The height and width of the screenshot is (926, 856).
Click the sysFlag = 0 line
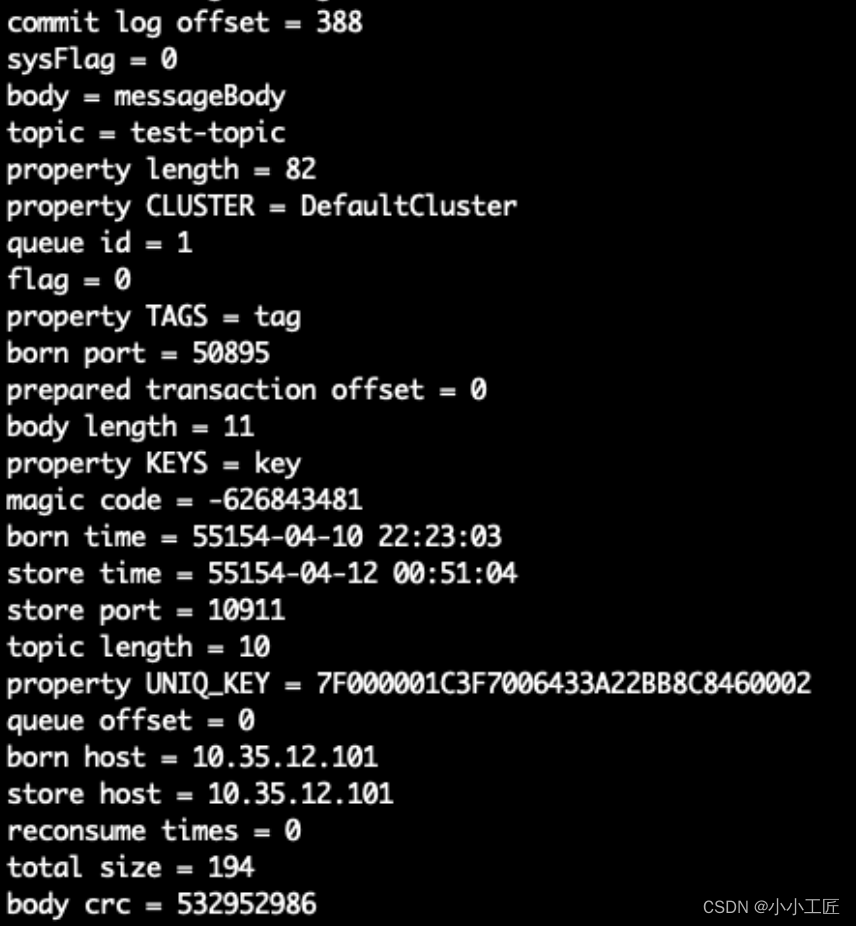[92, 60]
